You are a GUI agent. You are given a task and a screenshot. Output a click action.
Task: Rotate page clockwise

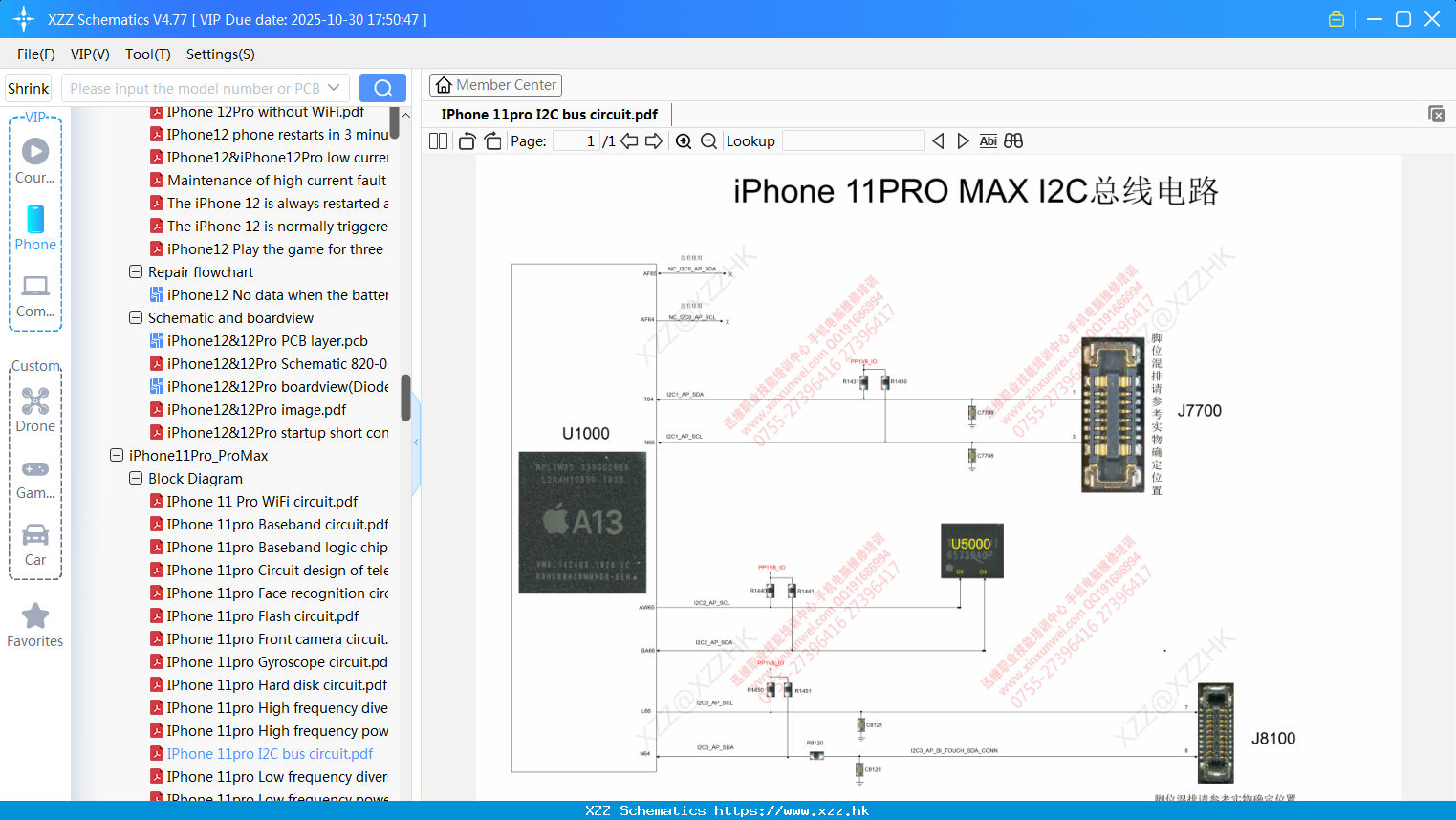pos(492,141)
